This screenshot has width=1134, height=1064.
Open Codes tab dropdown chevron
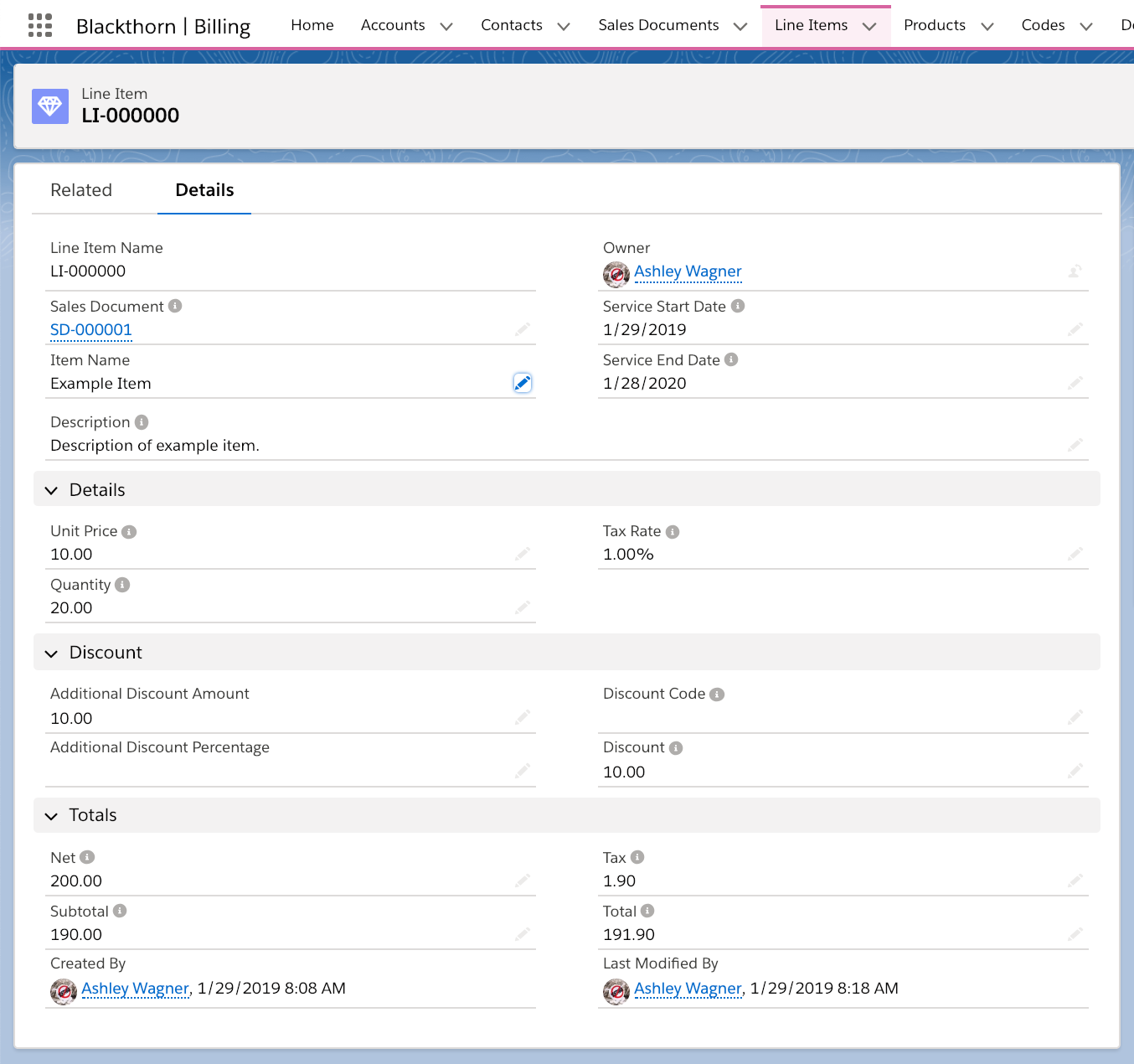(x=1086, y=26)
